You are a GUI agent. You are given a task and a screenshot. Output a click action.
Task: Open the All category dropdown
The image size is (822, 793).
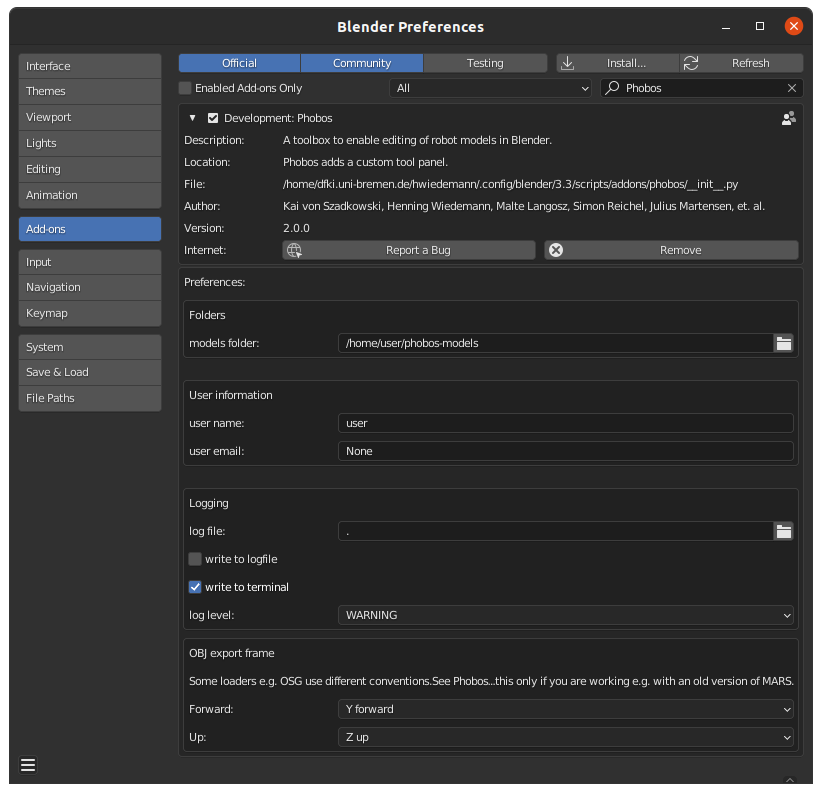pos(491,88)
